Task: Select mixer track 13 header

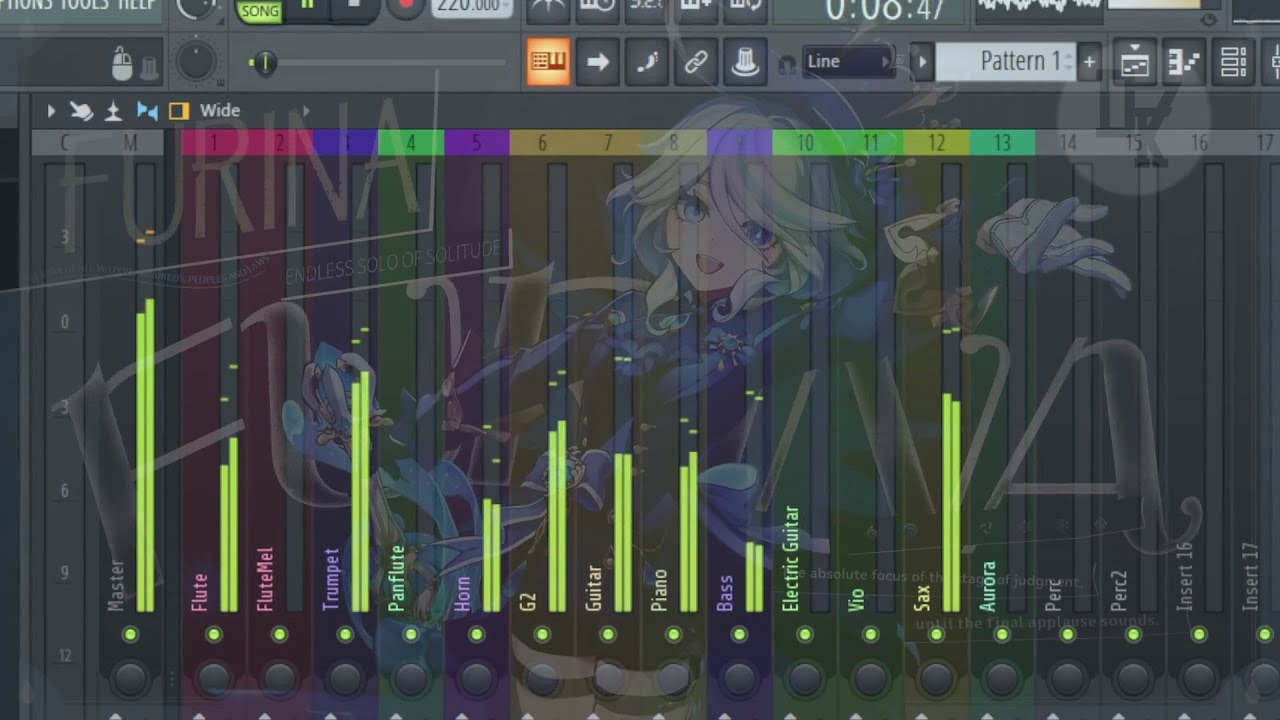Action: pos(1002,143)
